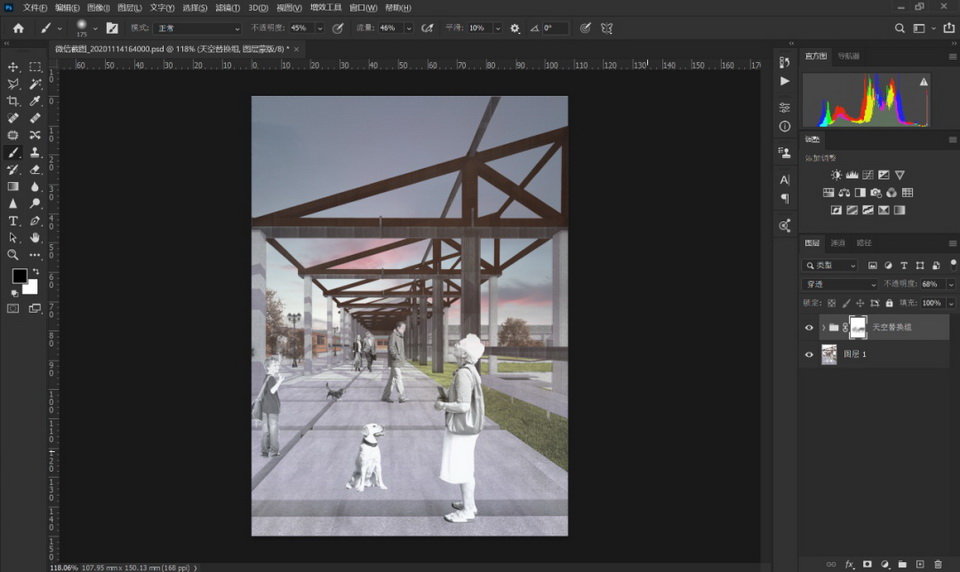Click the foreground color swatch
Viewport: 960px width, 572px height.
tap(19, 276)
